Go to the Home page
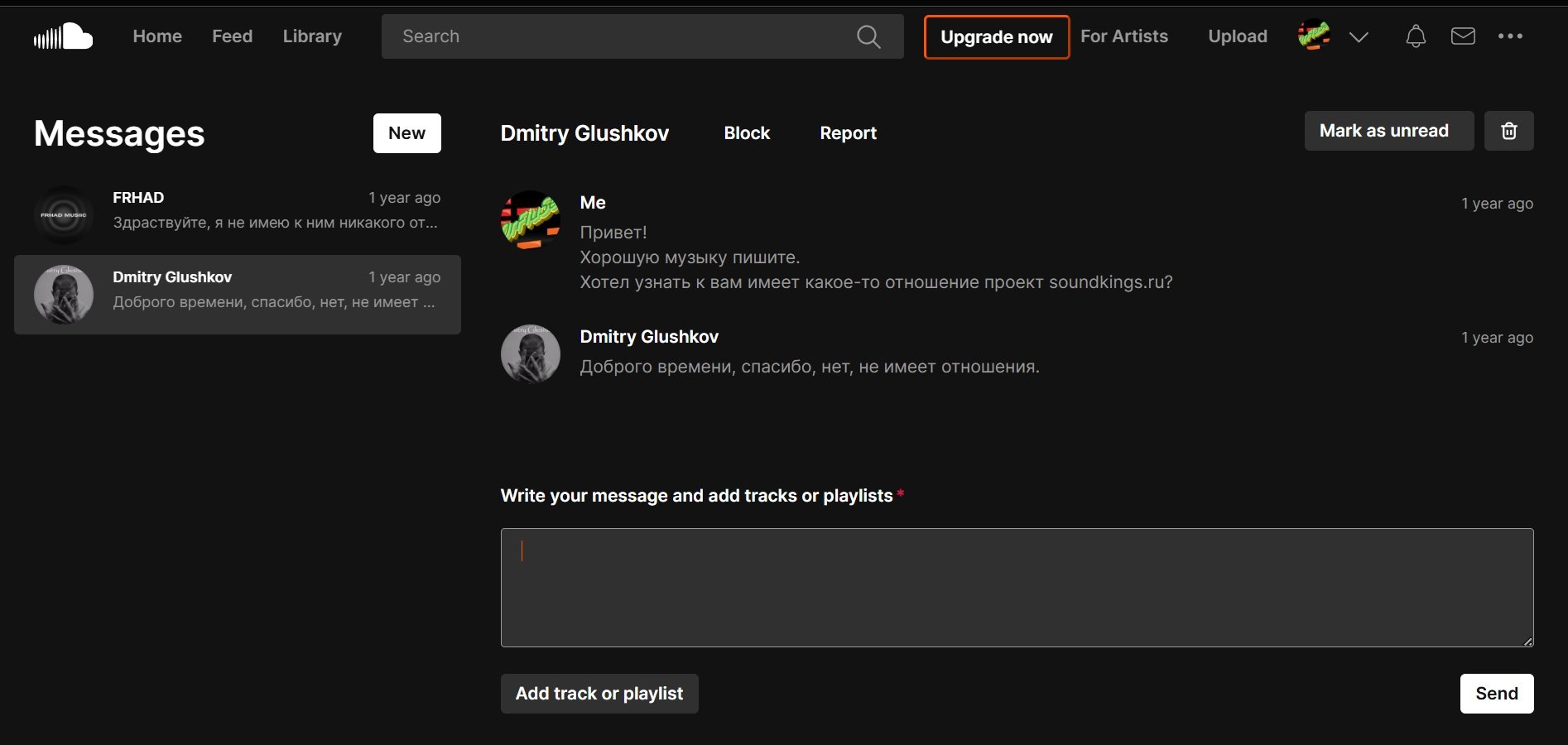Screen dimensions: 1568x745 [157, 36]
